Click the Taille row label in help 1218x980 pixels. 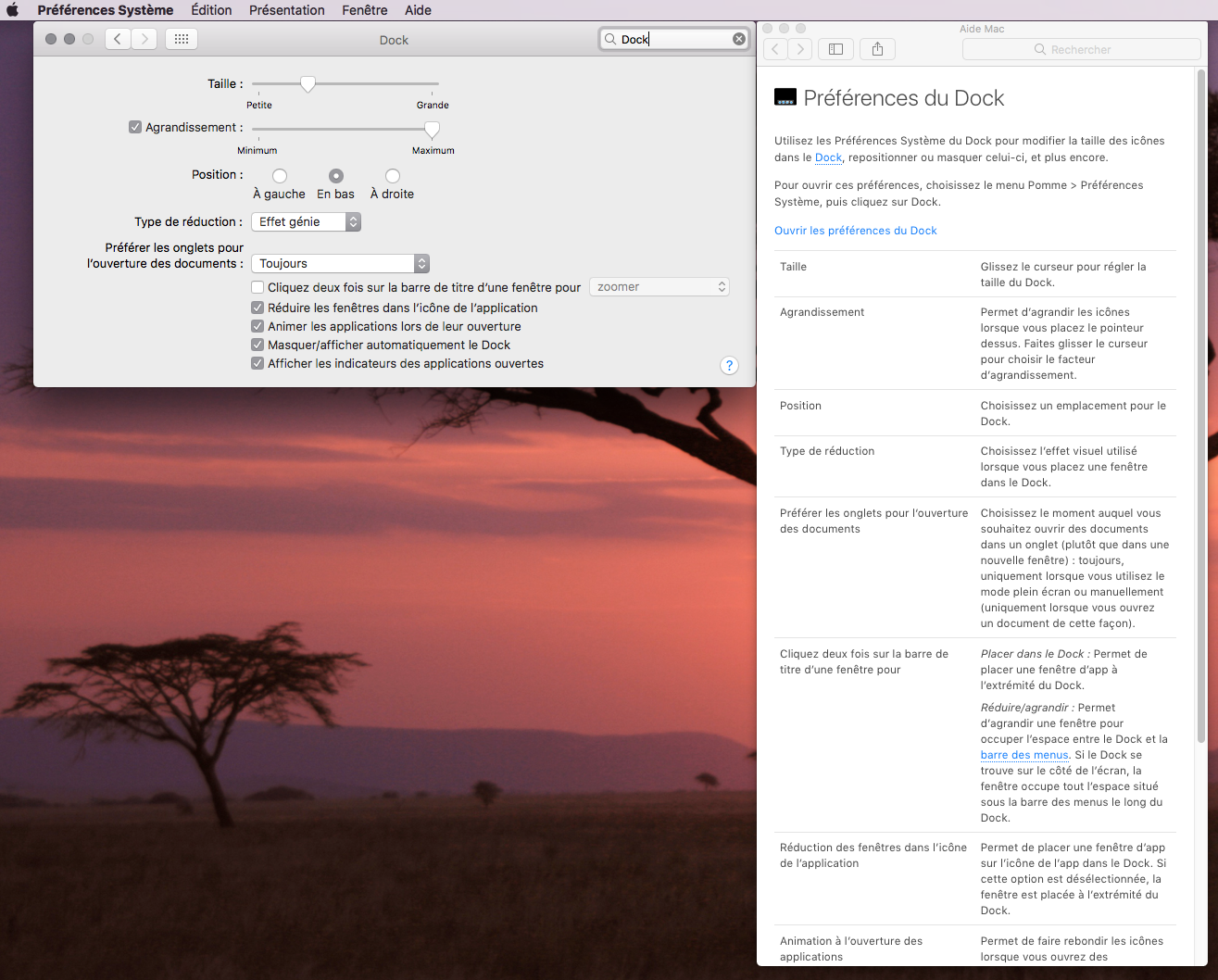pyautogui.click(x=793, y=267)
